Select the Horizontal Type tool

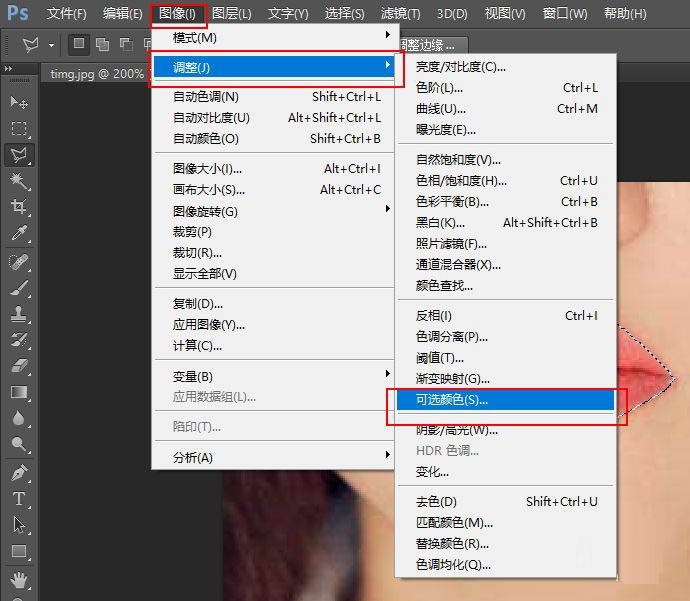[x=19, y=498]
